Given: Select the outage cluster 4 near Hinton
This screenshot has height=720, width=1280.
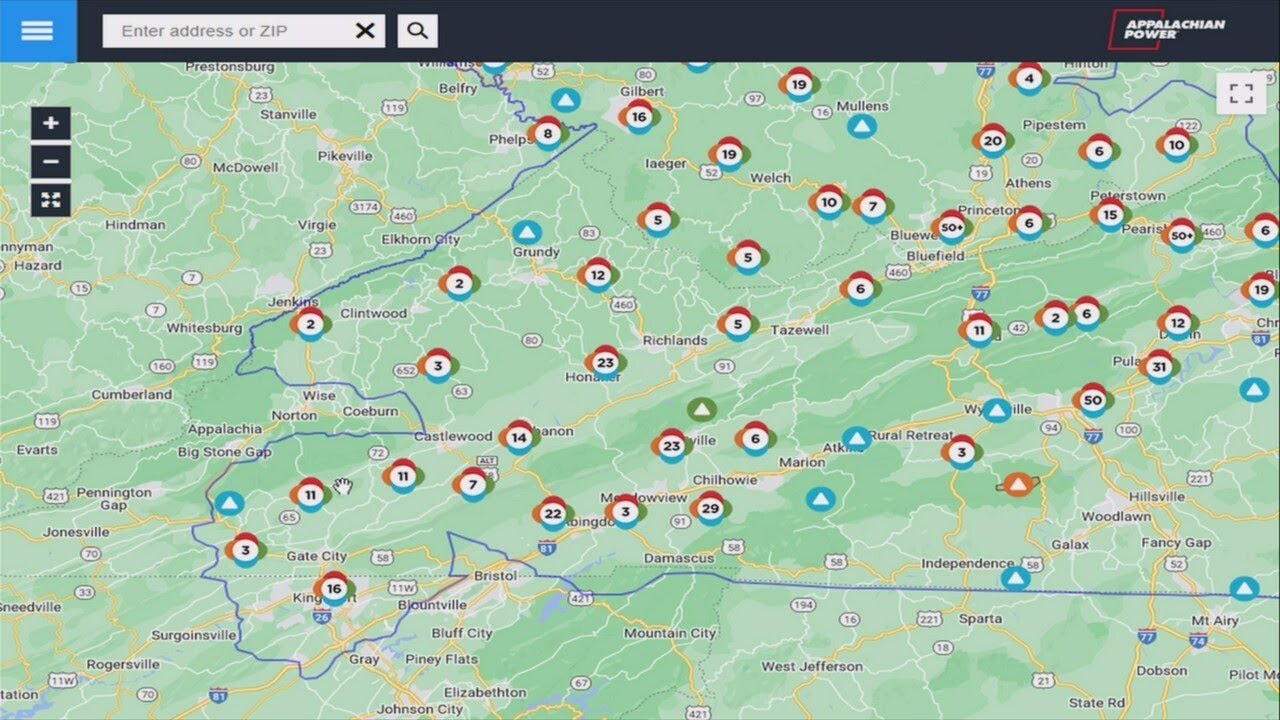Looking at the screenshot, I should (1029, 78).
